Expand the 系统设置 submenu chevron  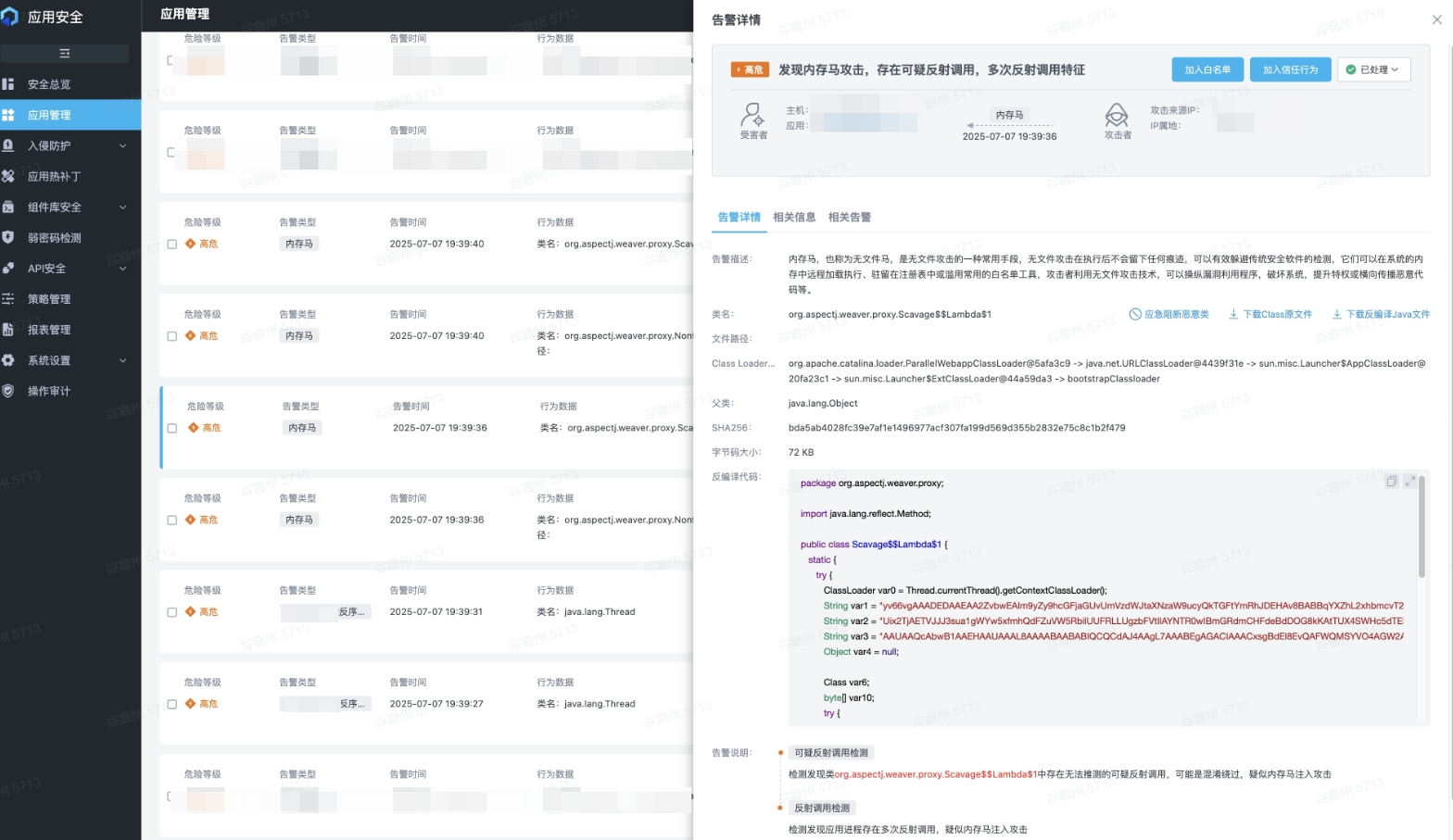[122, 359]
